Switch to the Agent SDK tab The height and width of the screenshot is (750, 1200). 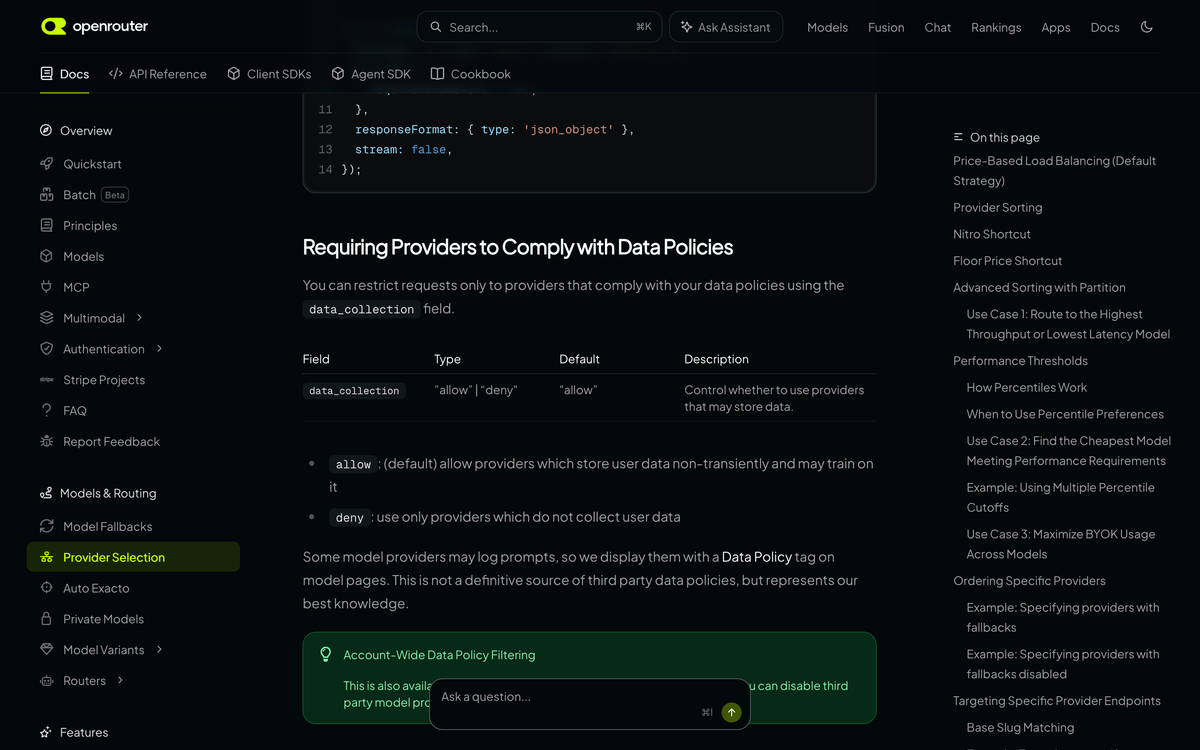pos(371,74)
